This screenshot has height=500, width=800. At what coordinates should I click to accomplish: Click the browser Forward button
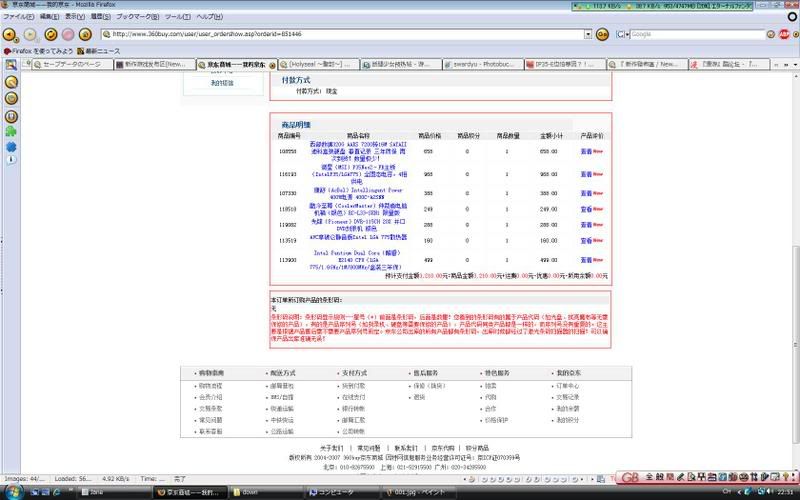coord(30,34)
